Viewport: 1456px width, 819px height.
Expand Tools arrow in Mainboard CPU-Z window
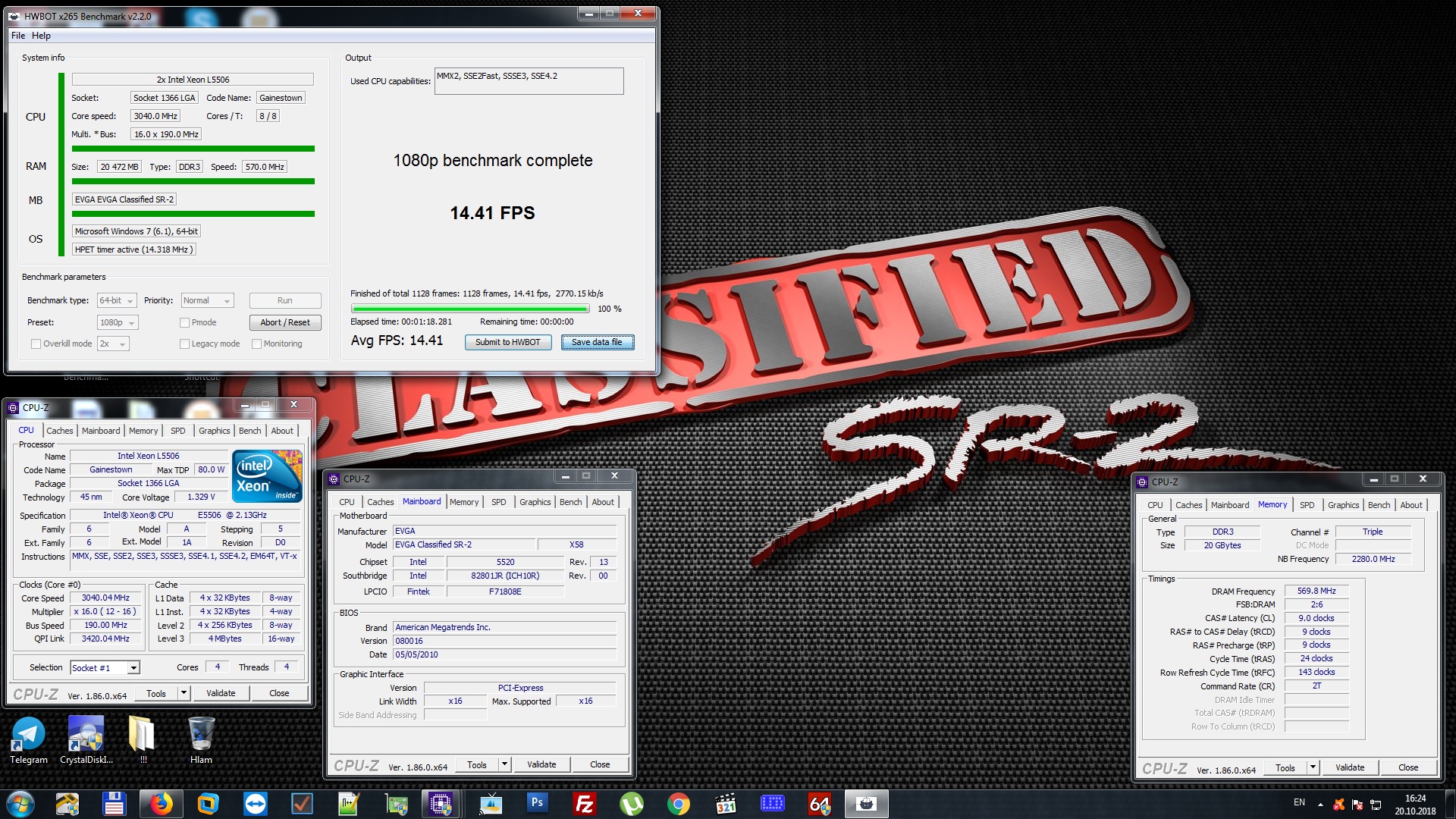(x=504, y=764)
